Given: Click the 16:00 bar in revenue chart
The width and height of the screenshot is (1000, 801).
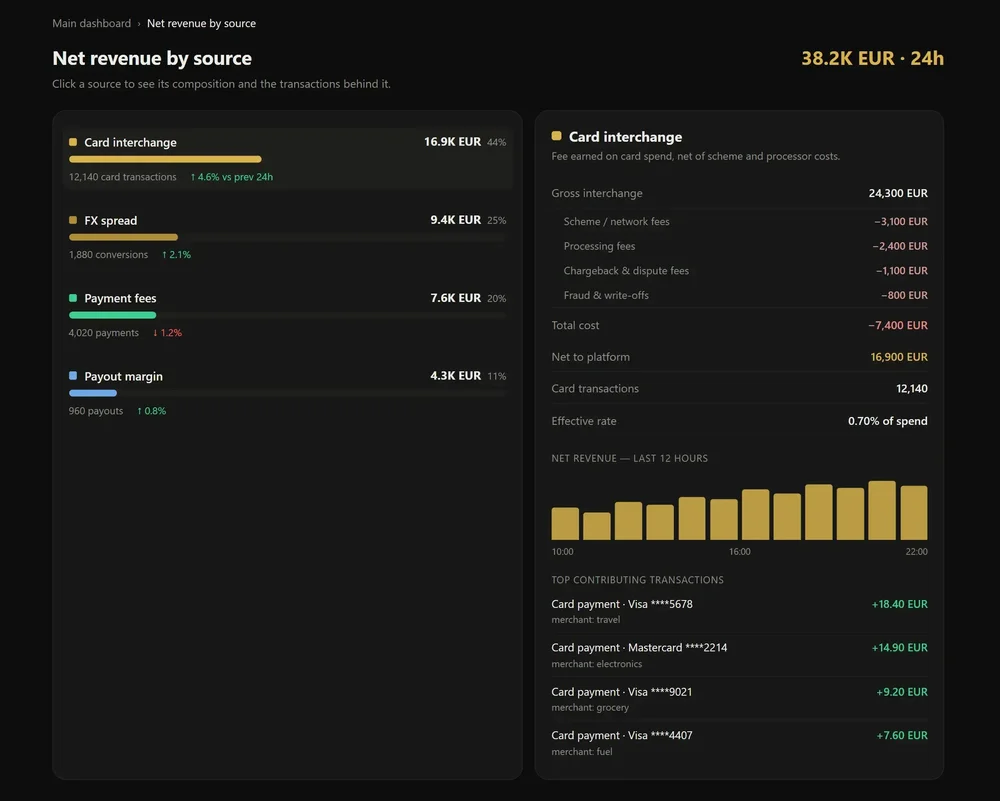Looking at the screenshot, I should point(755,515).
